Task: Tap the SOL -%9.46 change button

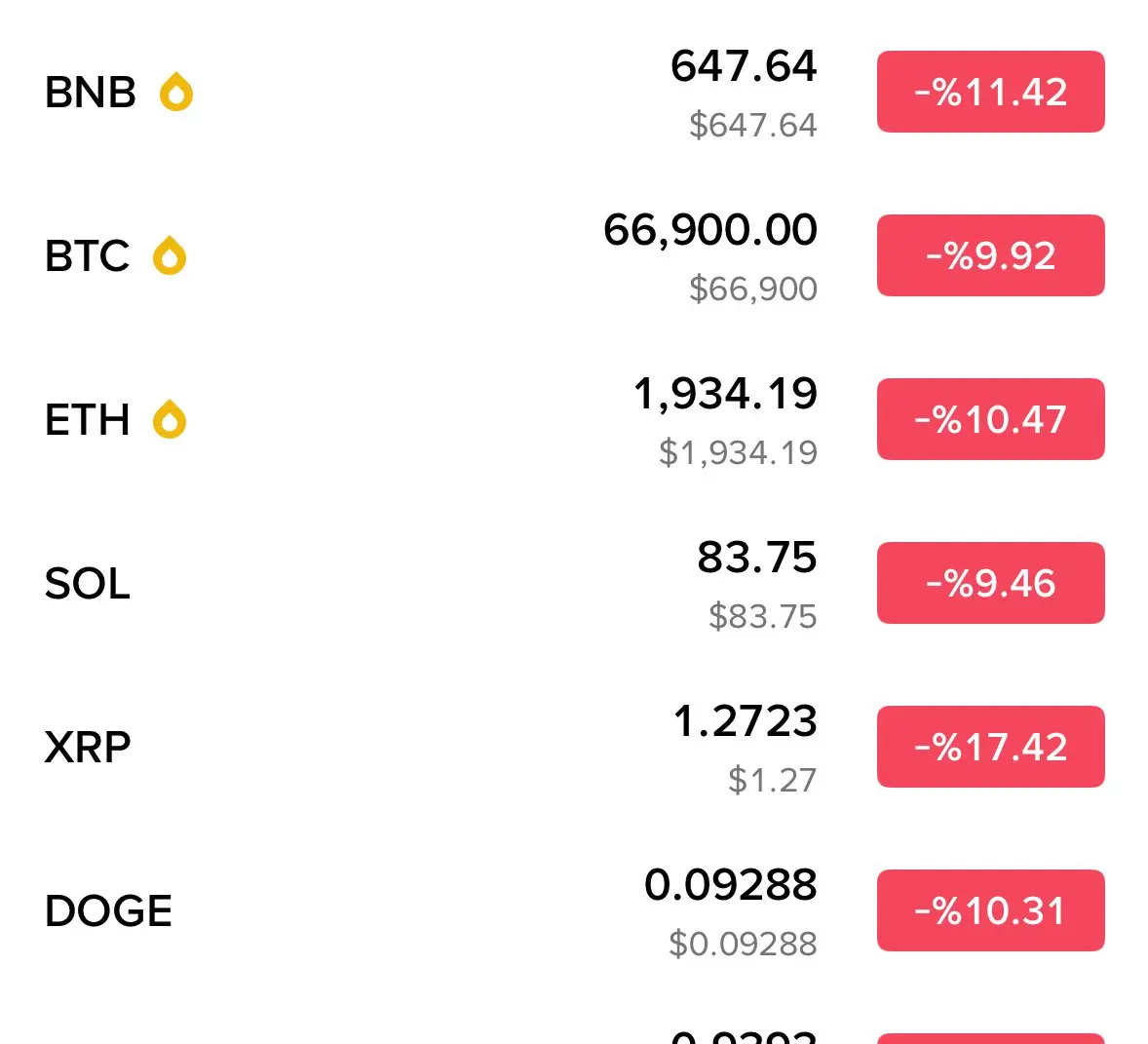Action: click(x=990, y=583)
